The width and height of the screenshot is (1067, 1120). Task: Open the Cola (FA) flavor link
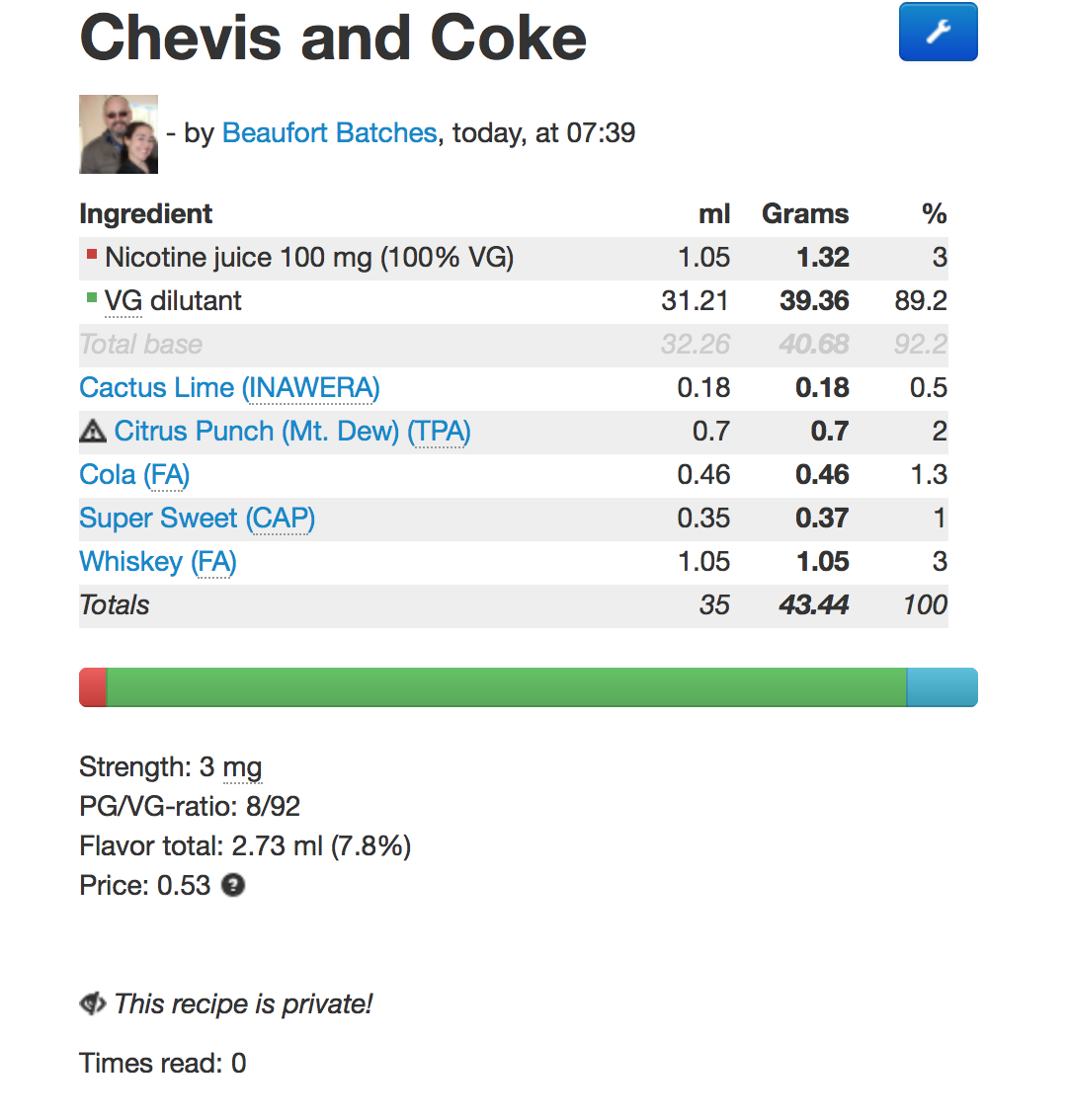(134, 475)
